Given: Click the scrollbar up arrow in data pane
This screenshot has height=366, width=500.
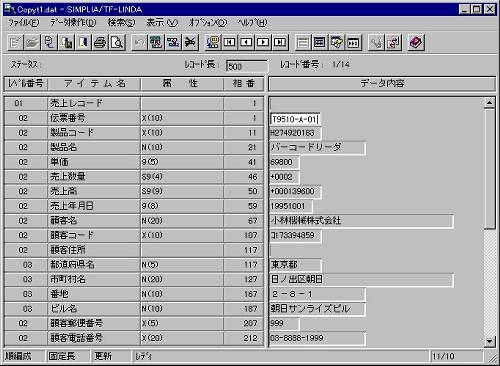Looking at the screenshot, I should tap(489, 103).
